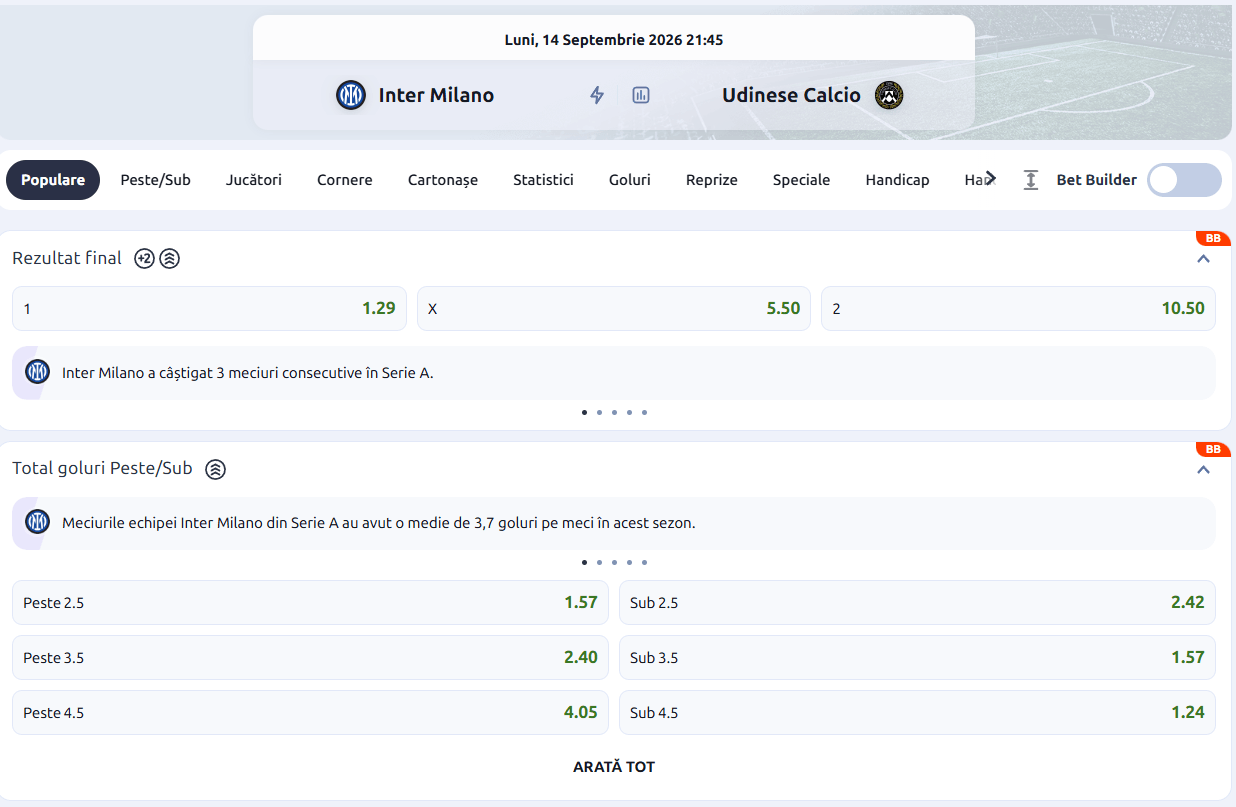The height and width of the screenshot is (807, 1236).
Task: Open the Cornere tab
Action: coord(345,180)
